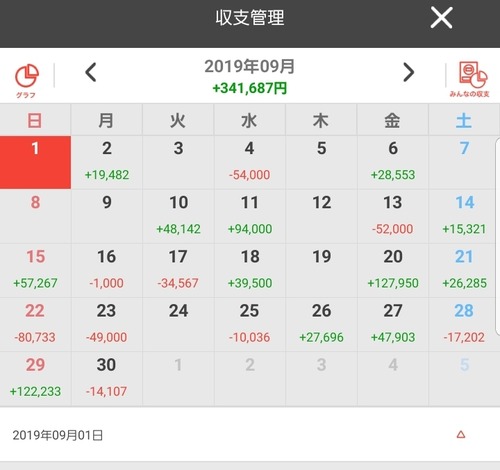Go to next month with right chevron

[409, 72]
